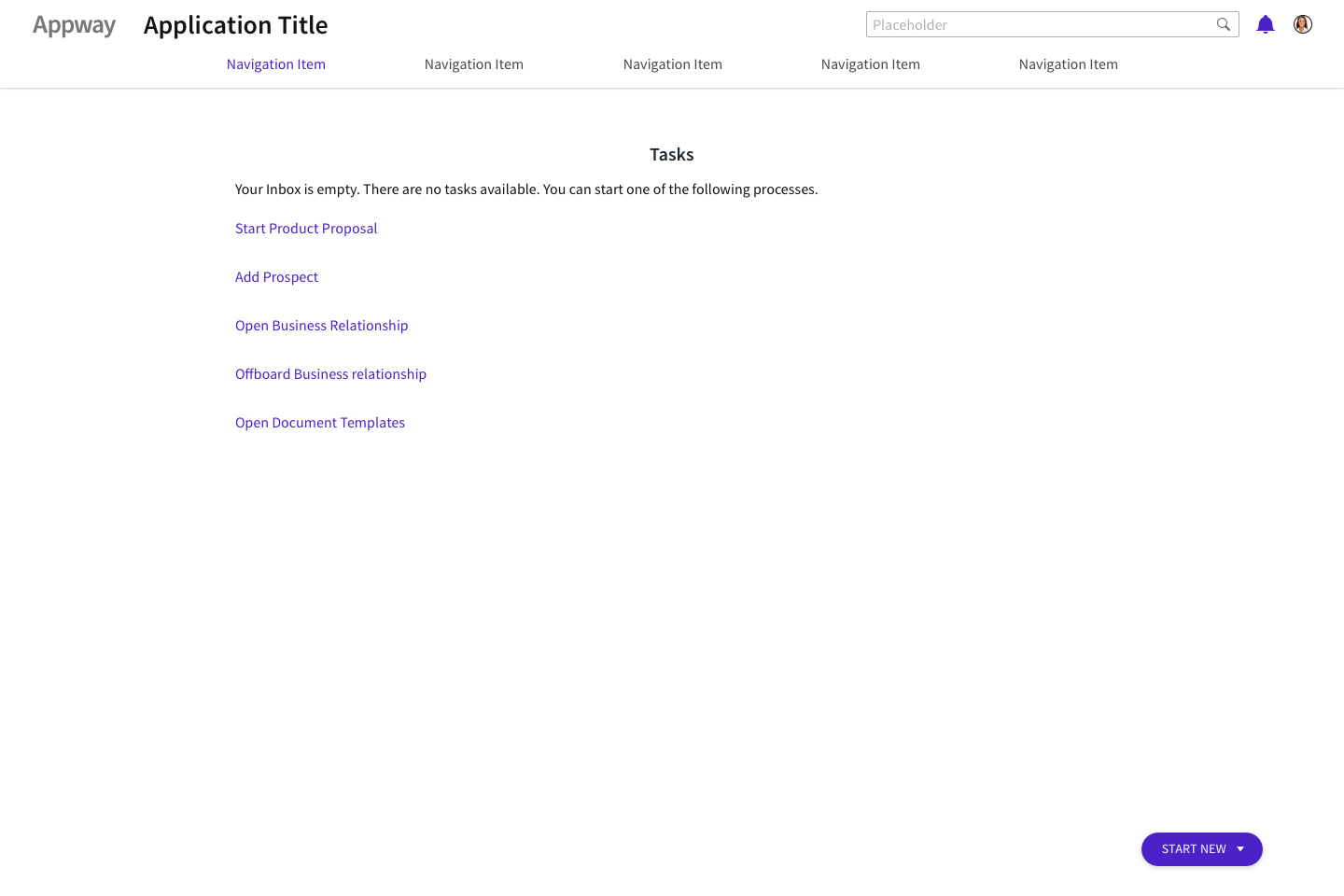The image size is (1344, 896).
Task: Click the Application Title heading
Action: coord(235,25)
